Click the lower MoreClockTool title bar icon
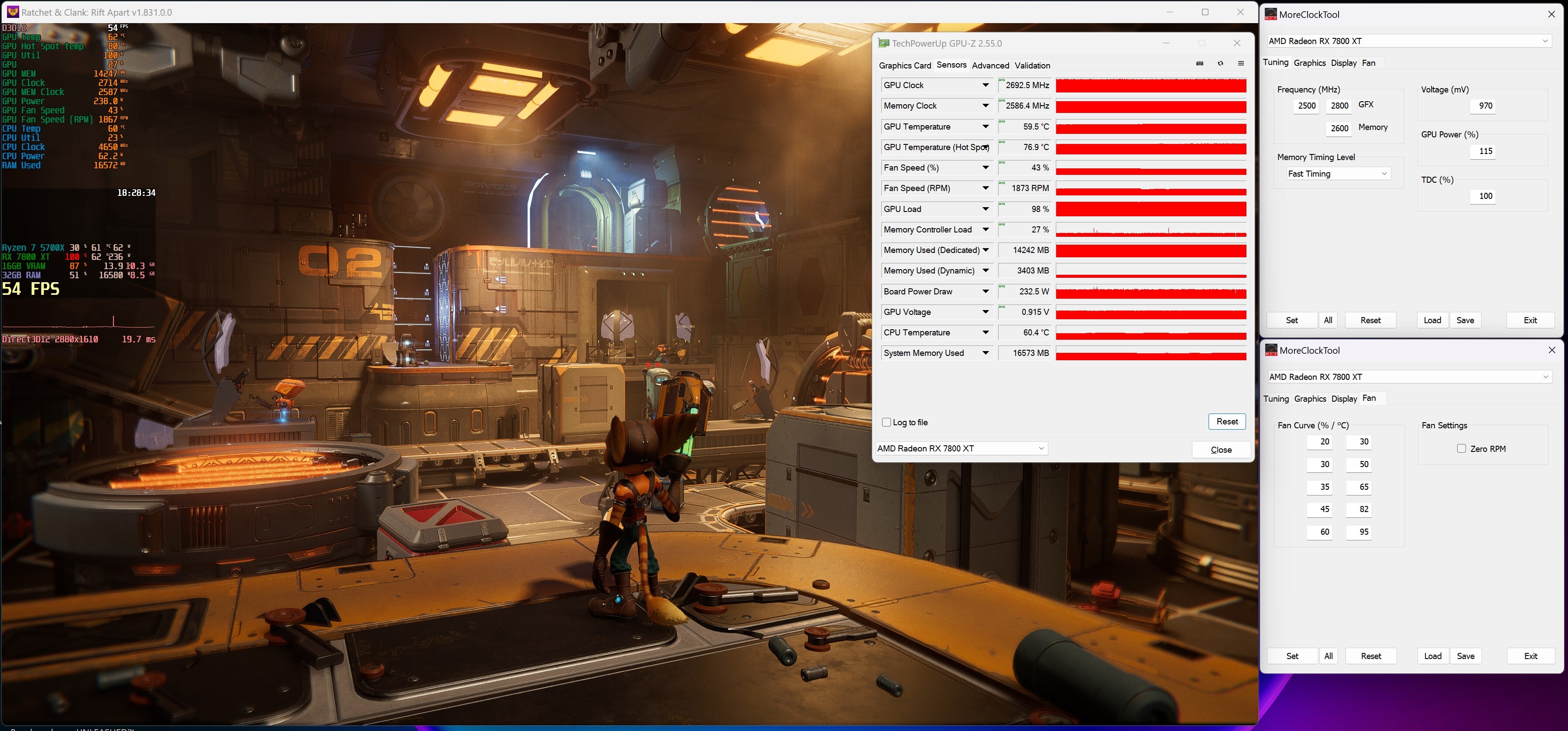The width and height of the screenshot is (1568, 731). 1271,350
